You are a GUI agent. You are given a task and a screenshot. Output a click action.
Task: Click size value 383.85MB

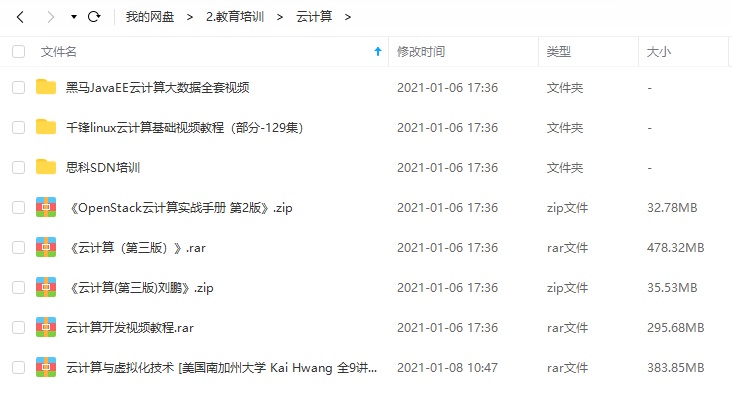tap(676, 367)
